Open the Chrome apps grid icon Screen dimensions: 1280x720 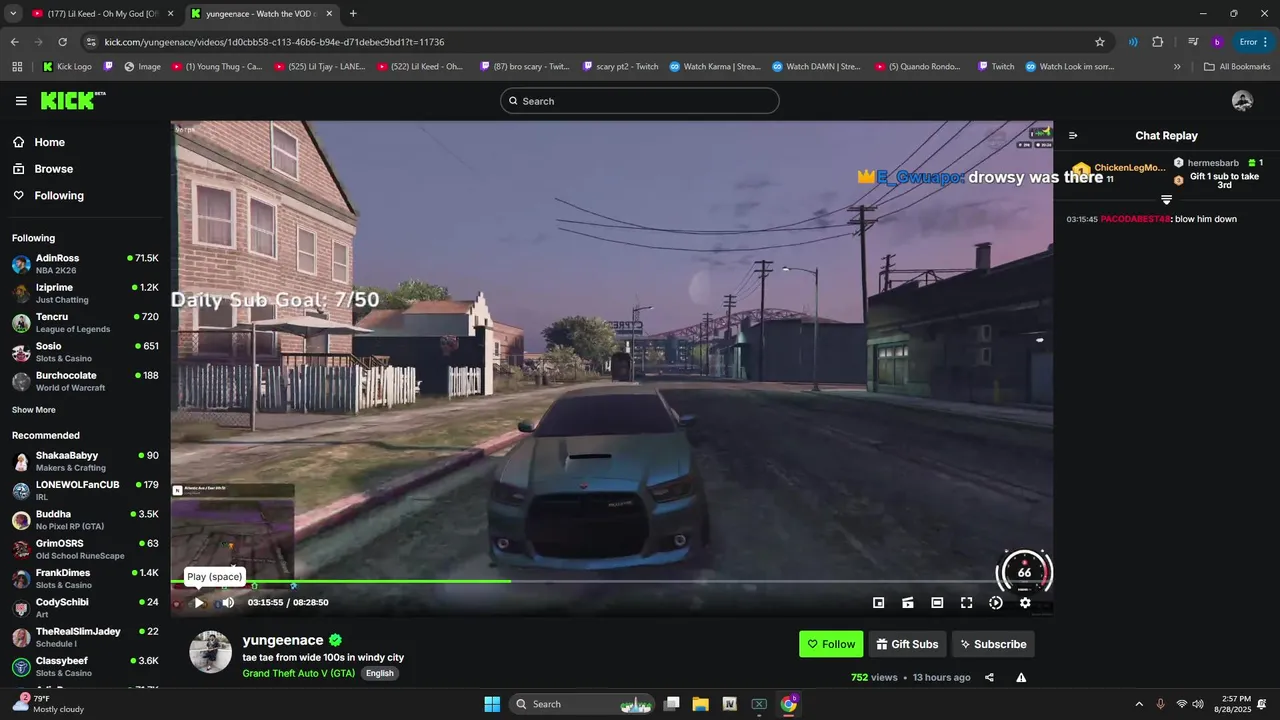[x=17, y=67]
